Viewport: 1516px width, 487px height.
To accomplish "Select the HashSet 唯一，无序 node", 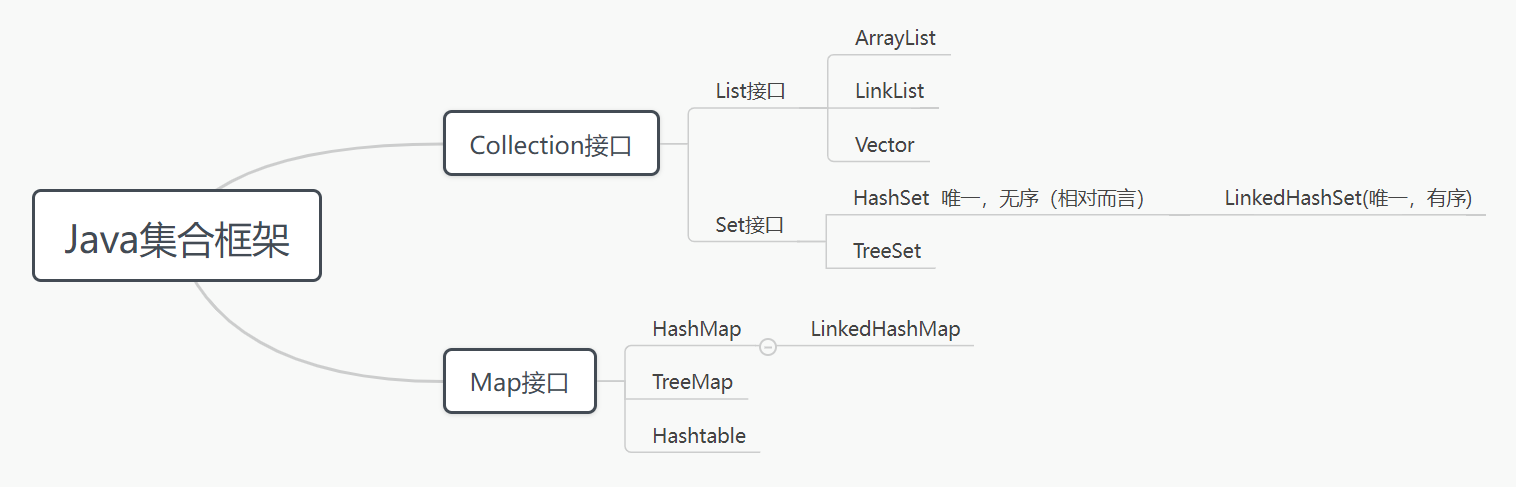I will pos(997,198).
